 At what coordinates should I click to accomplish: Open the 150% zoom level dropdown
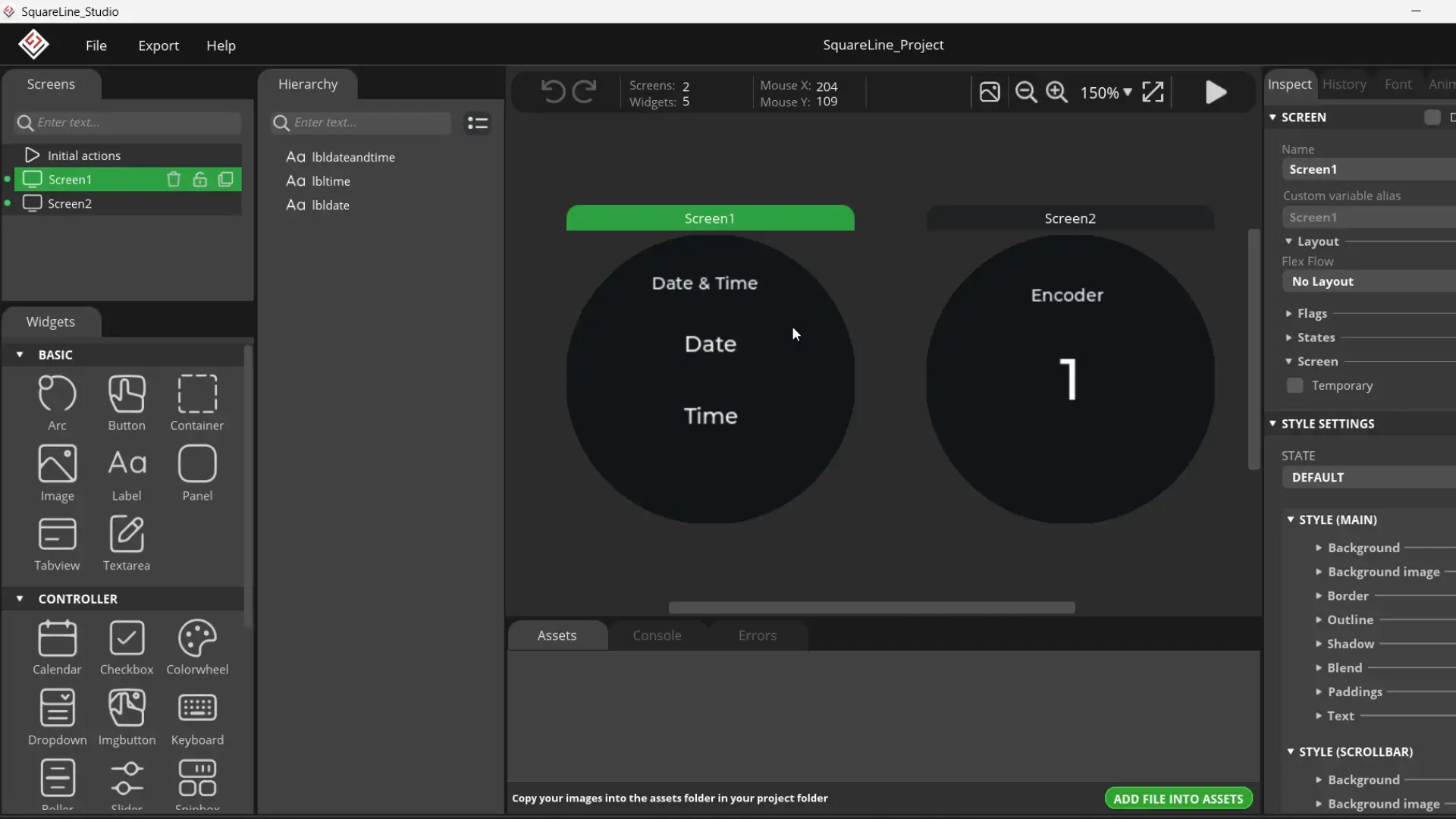[1106, 93]
